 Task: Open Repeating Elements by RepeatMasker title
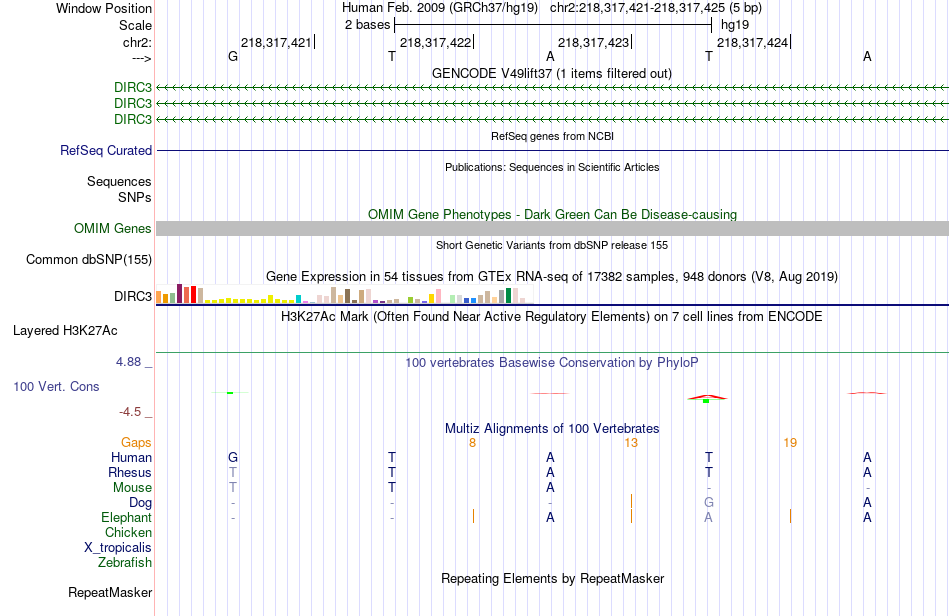552,578
